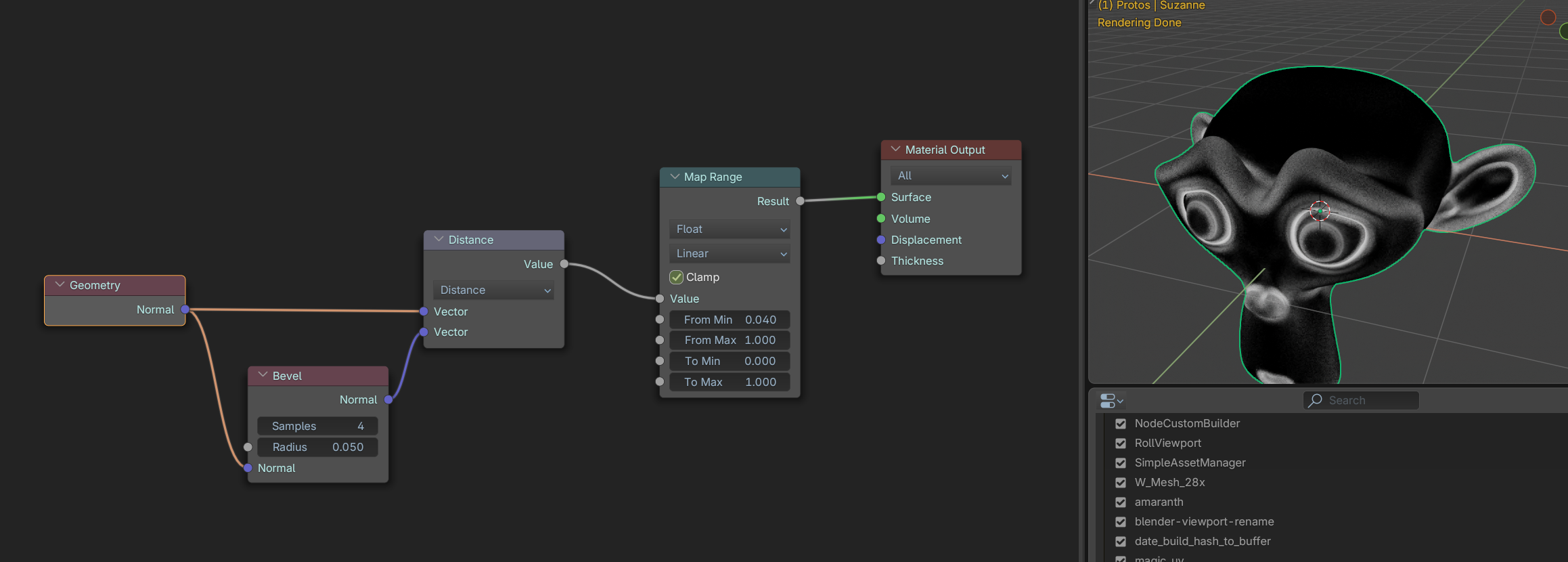Image resolution: width=1568 pixels, height=562 pixels.
Task: Click the Displacement input socket on Material Output
Action: 881,240
